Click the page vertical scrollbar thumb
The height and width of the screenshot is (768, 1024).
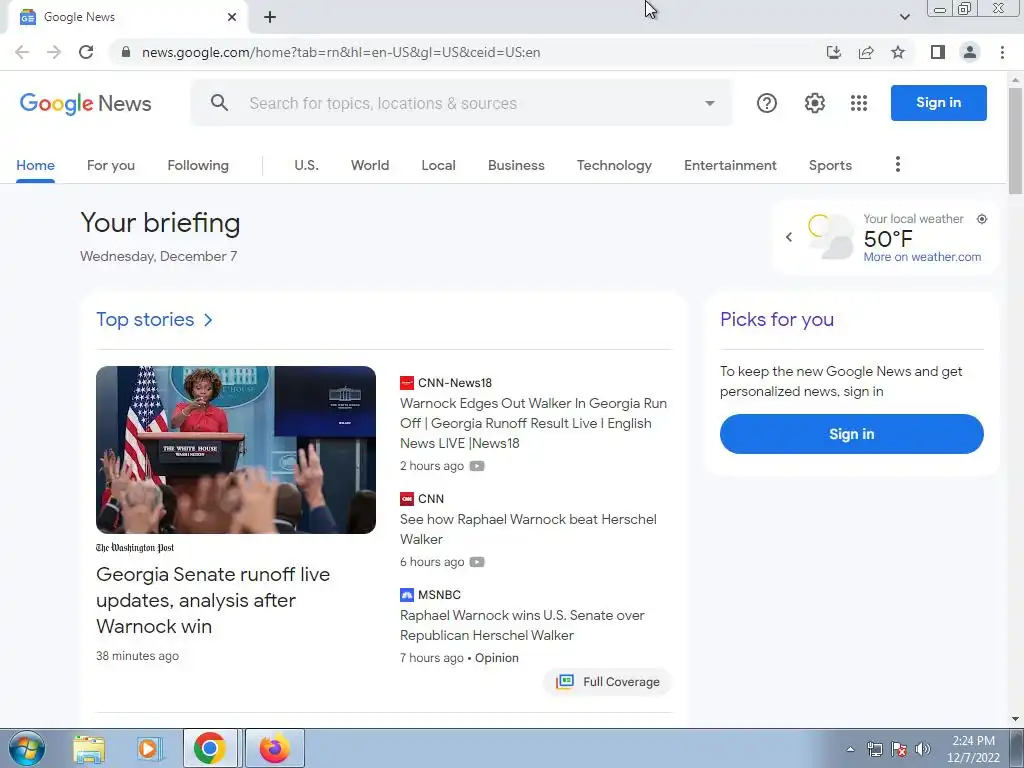[1015, 140]
